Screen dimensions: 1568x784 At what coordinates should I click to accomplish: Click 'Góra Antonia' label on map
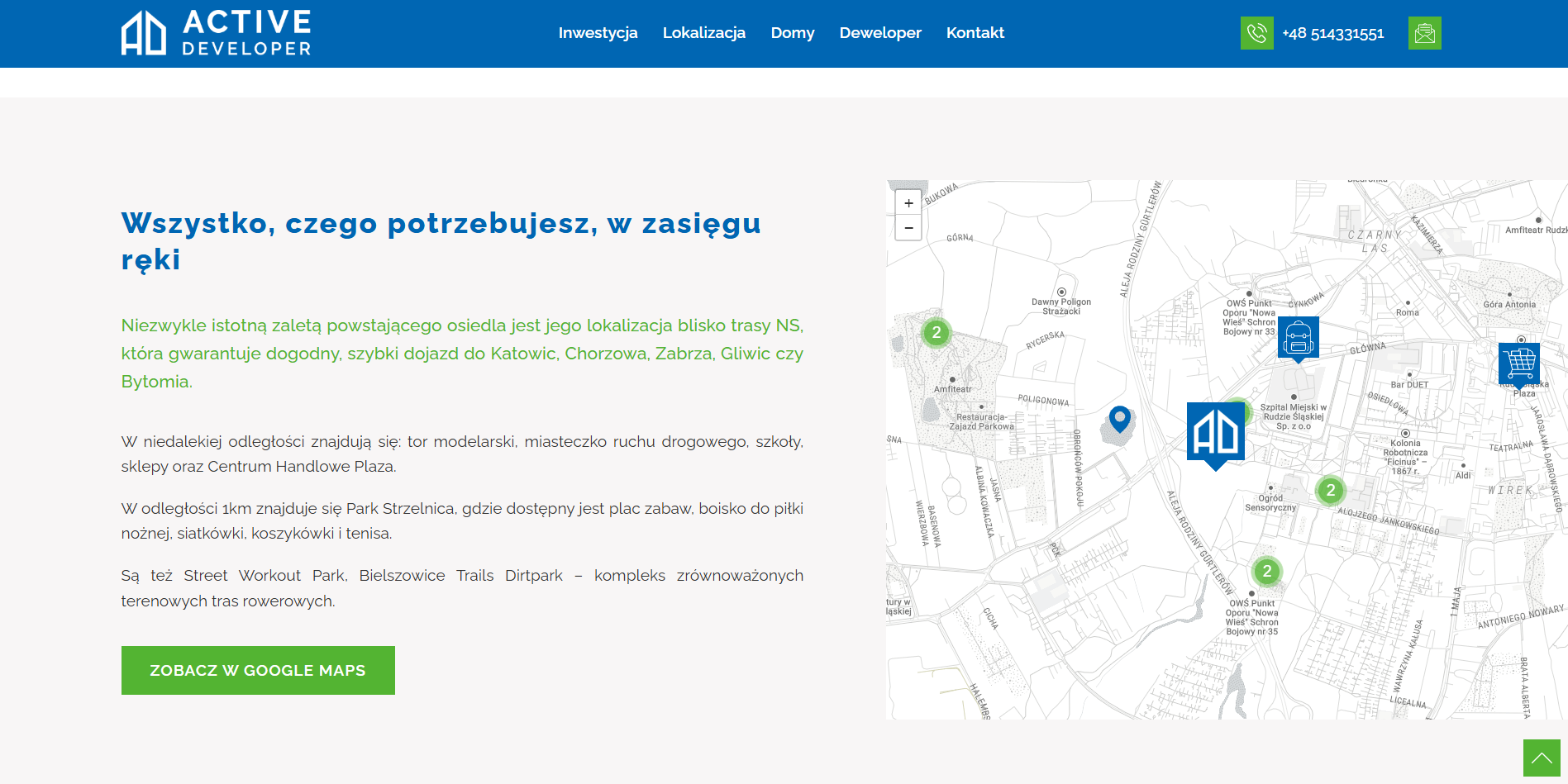click(1509, 305)
